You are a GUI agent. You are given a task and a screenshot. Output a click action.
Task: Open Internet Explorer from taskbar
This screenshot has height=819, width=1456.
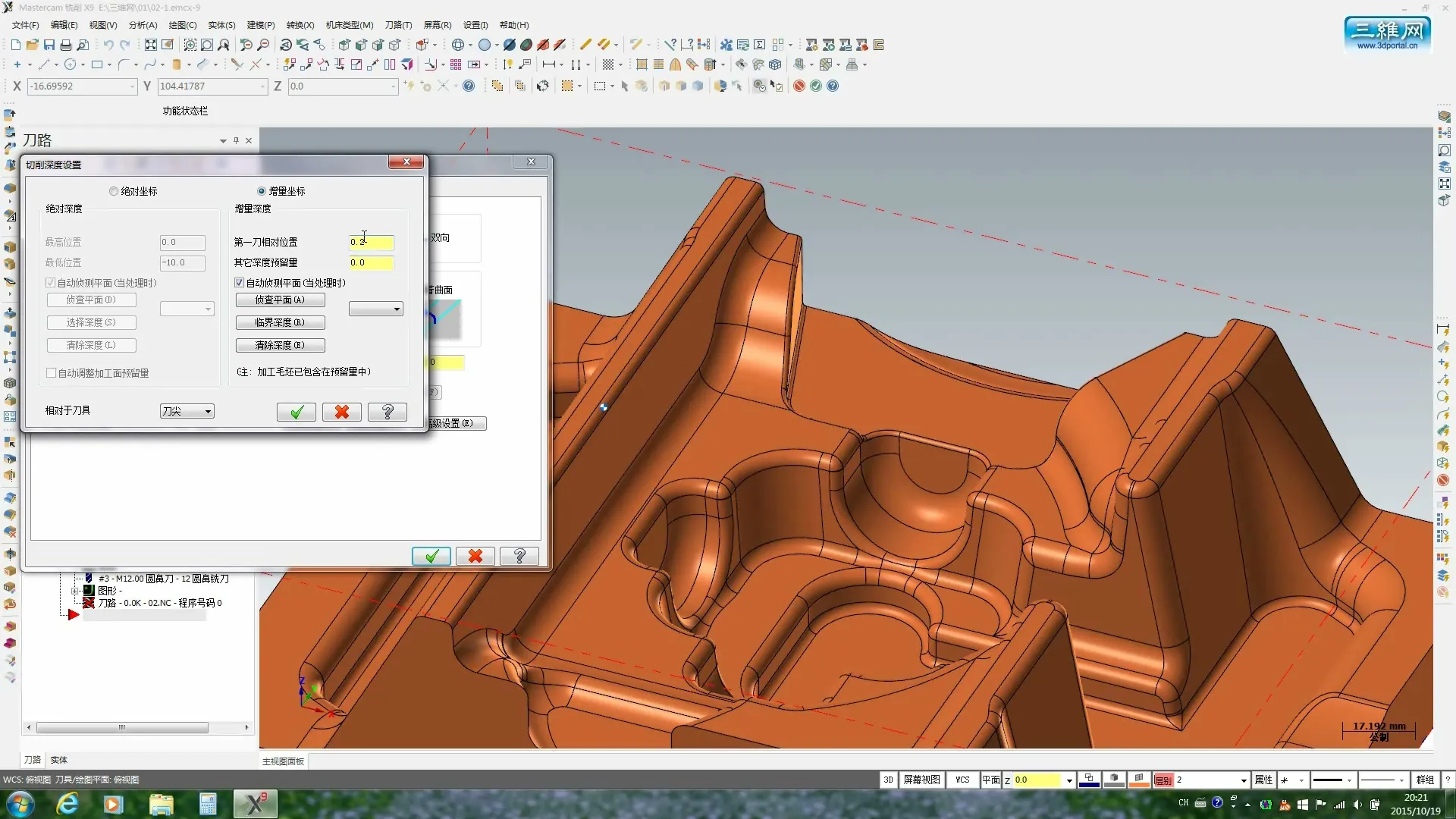[x=67, y=804]
